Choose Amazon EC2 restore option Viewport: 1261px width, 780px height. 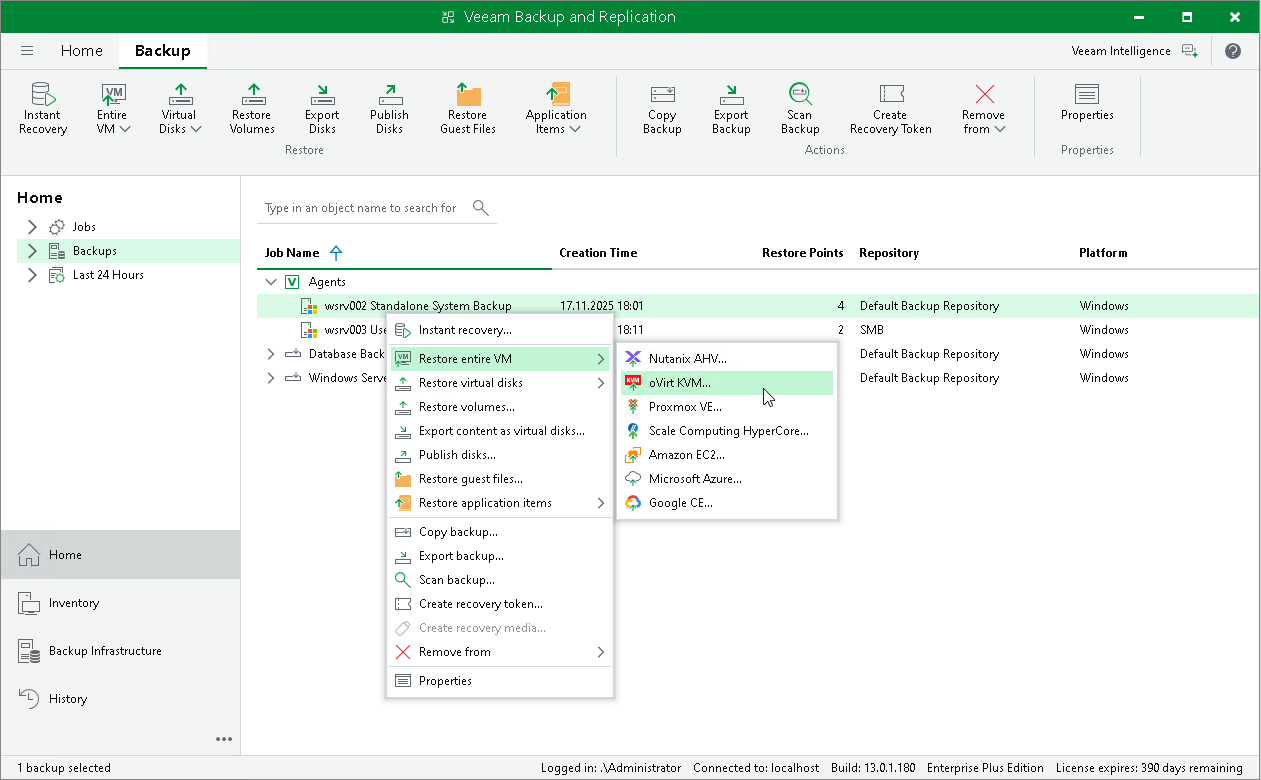click(x=727, y=455)
